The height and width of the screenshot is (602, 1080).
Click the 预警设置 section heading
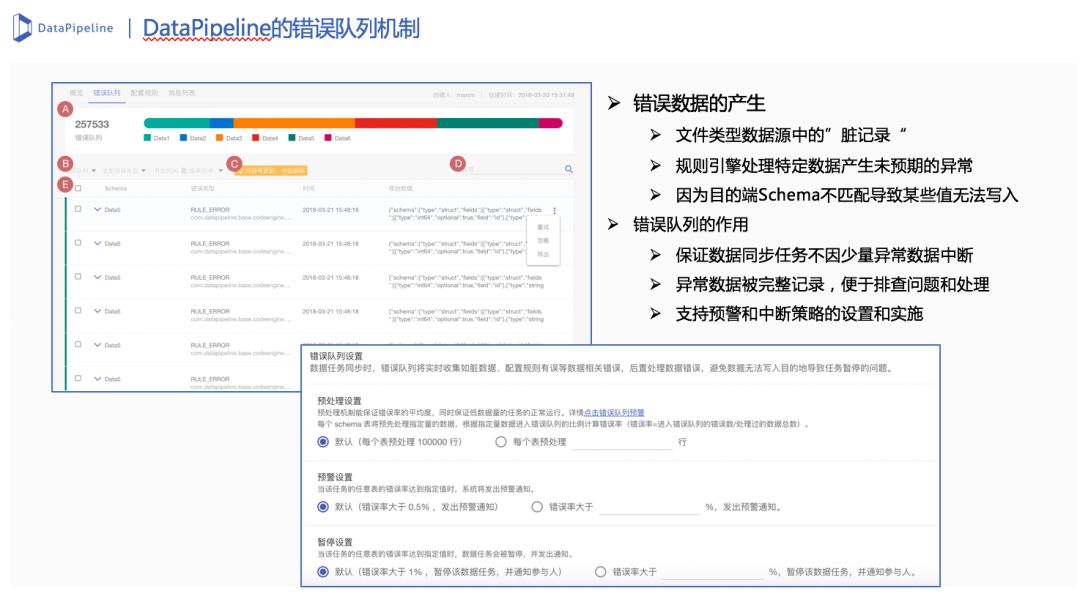click(x=335, y=477)
